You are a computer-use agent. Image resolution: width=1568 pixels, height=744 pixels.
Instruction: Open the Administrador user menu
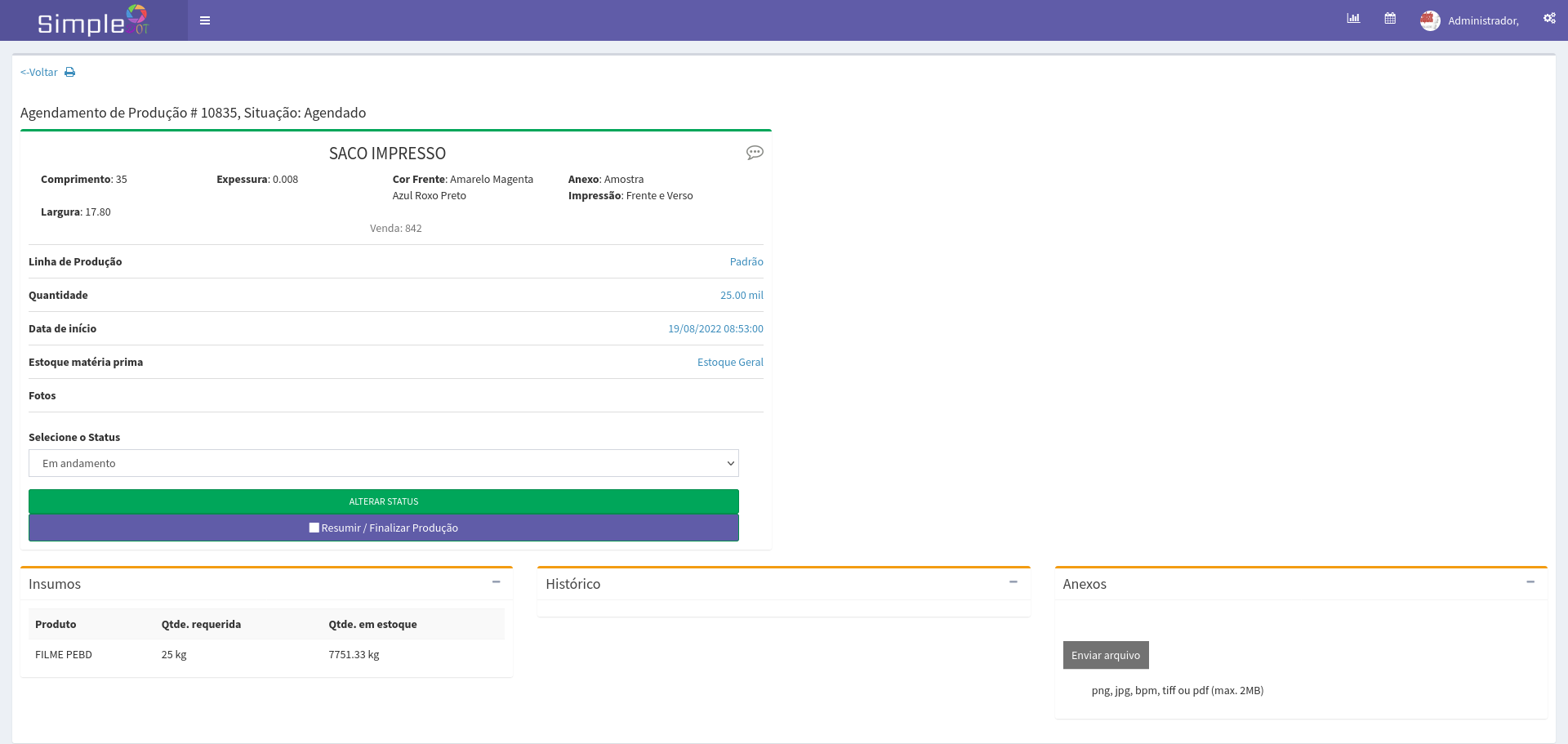point(1482,21)
